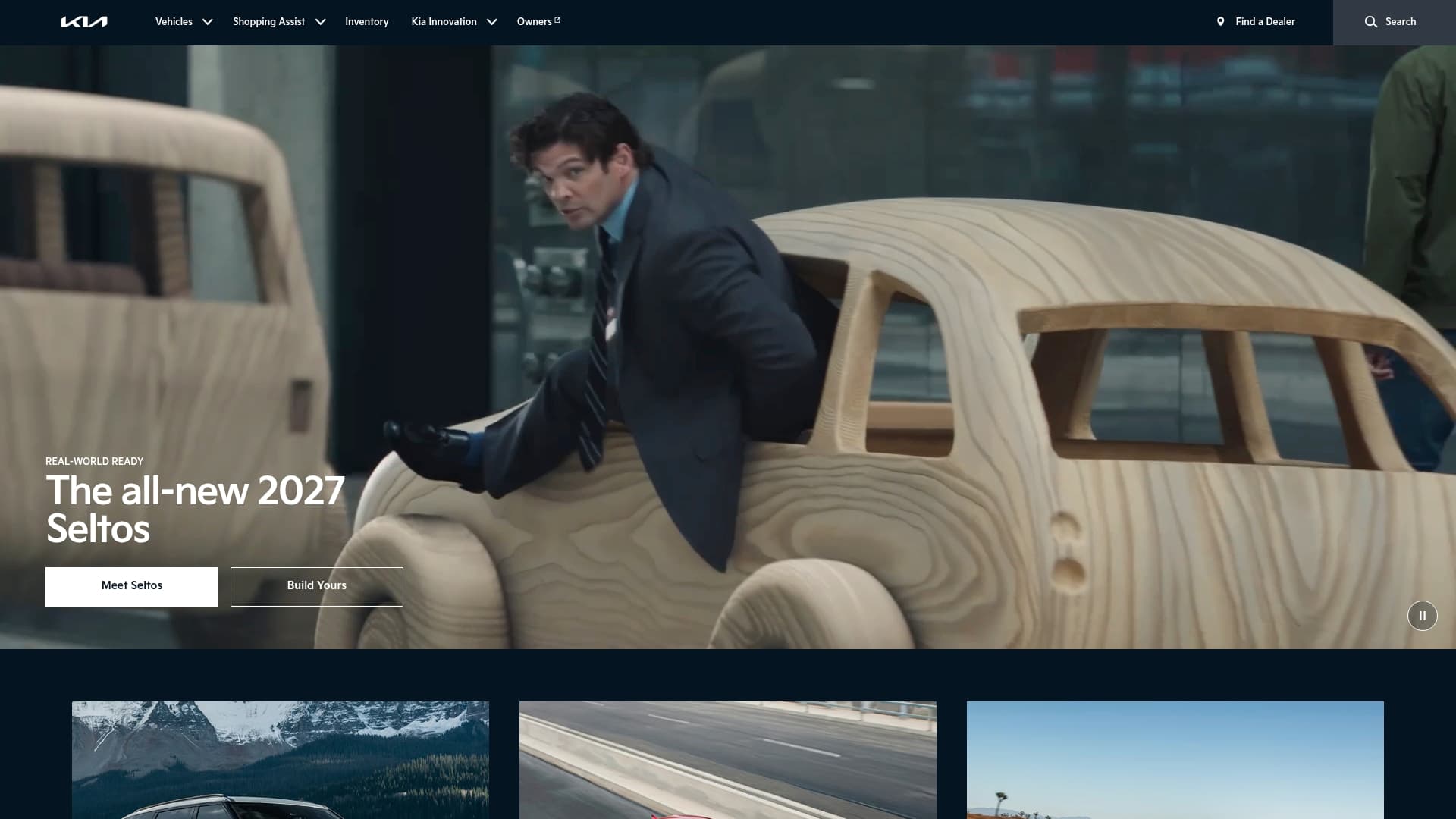Open the Vehicles menu
The height and width of the screenshot is (819, 1456).
tap(174, 22)
